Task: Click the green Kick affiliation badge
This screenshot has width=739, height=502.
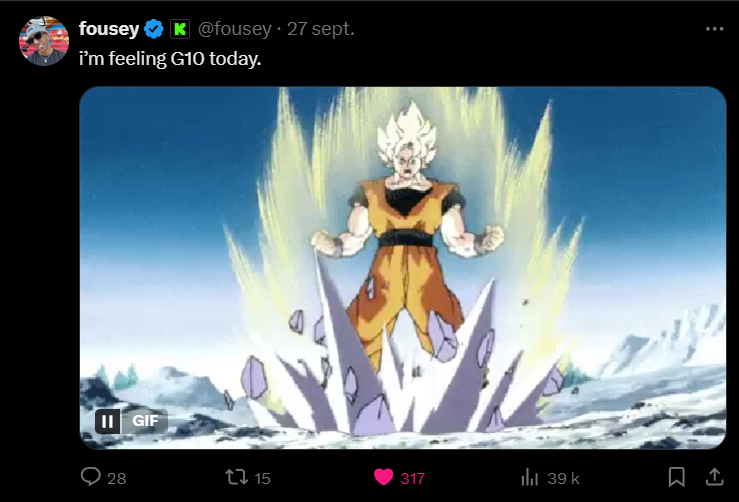Action: tap(180, 29)
